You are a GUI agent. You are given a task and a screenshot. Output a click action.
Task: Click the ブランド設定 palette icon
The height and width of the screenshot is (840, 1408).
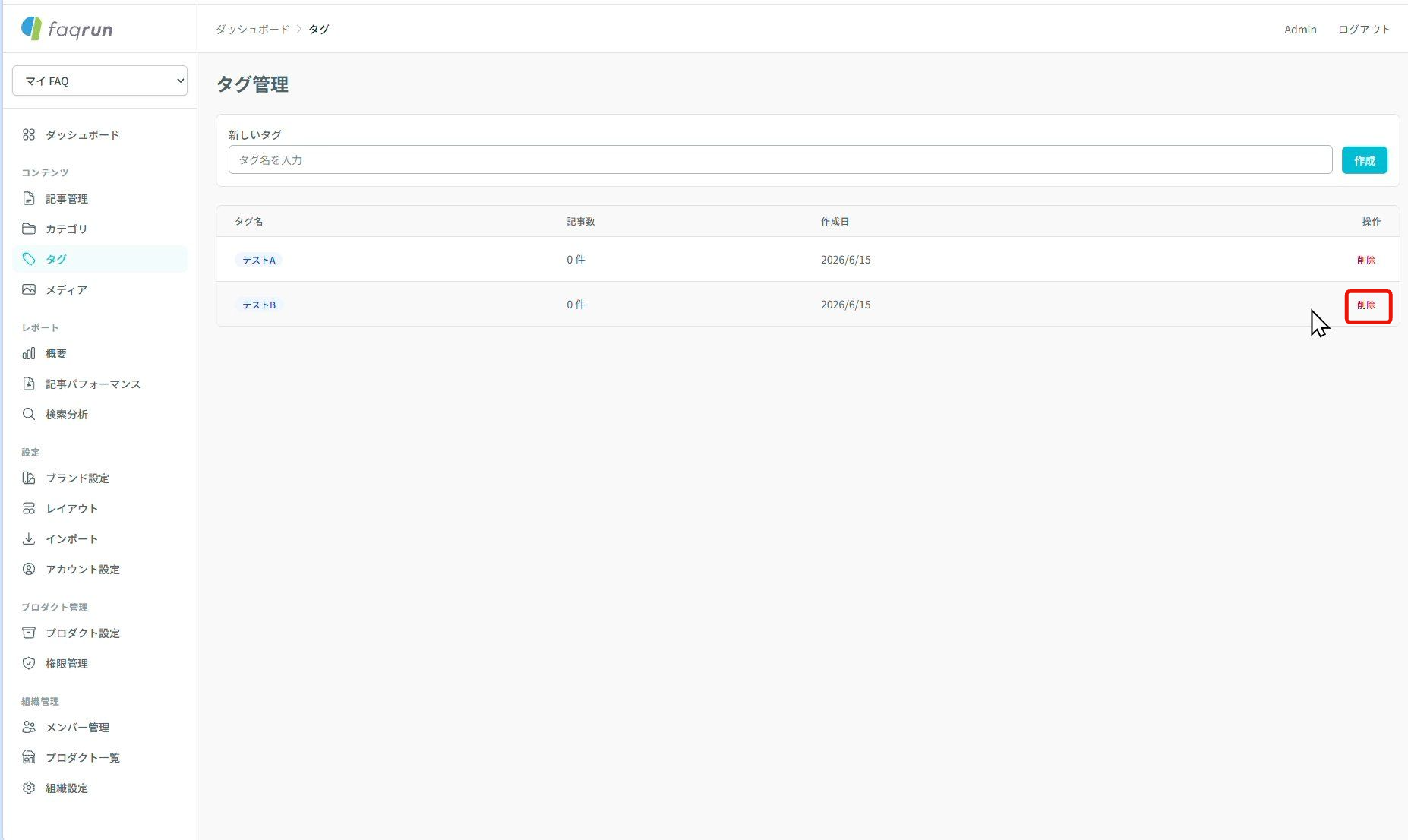[x=29, y=478]
